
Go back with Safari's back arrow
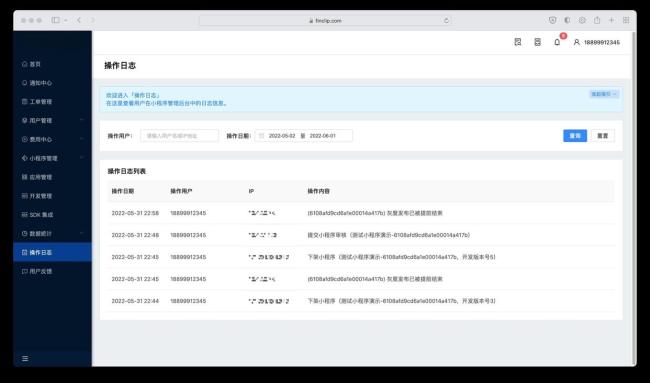79,20
